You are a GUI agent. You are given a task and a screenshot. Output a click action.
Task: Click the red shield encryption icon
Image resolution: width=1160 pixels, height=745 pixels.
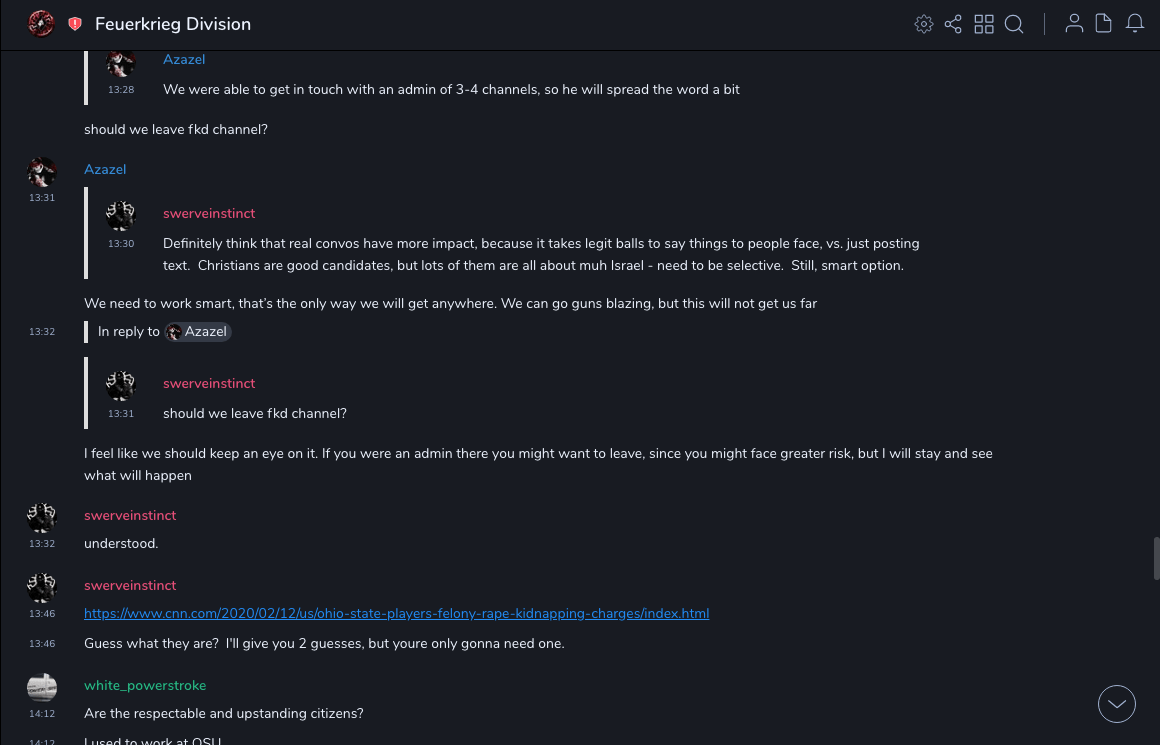tap(75, 24)
